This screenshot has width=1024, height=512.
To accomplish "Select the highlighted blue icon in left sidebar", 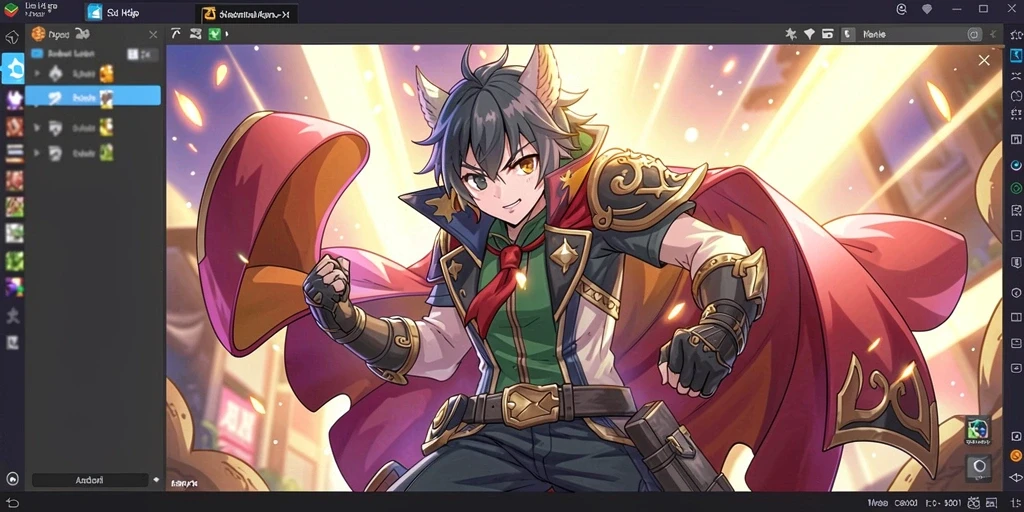I will (x=13, y=68).
